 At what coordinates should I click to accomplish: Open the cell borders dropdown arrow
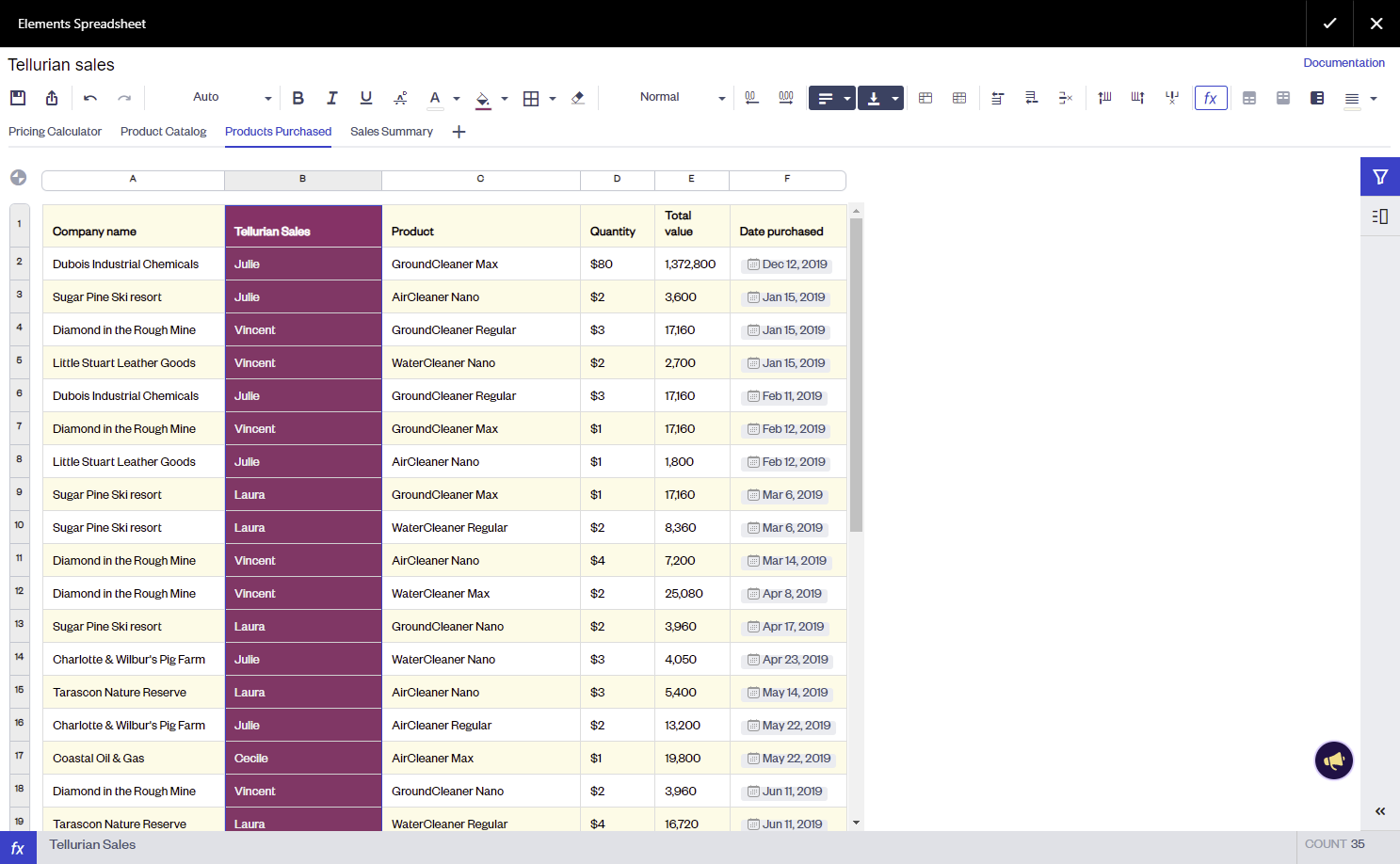(553, 98)
